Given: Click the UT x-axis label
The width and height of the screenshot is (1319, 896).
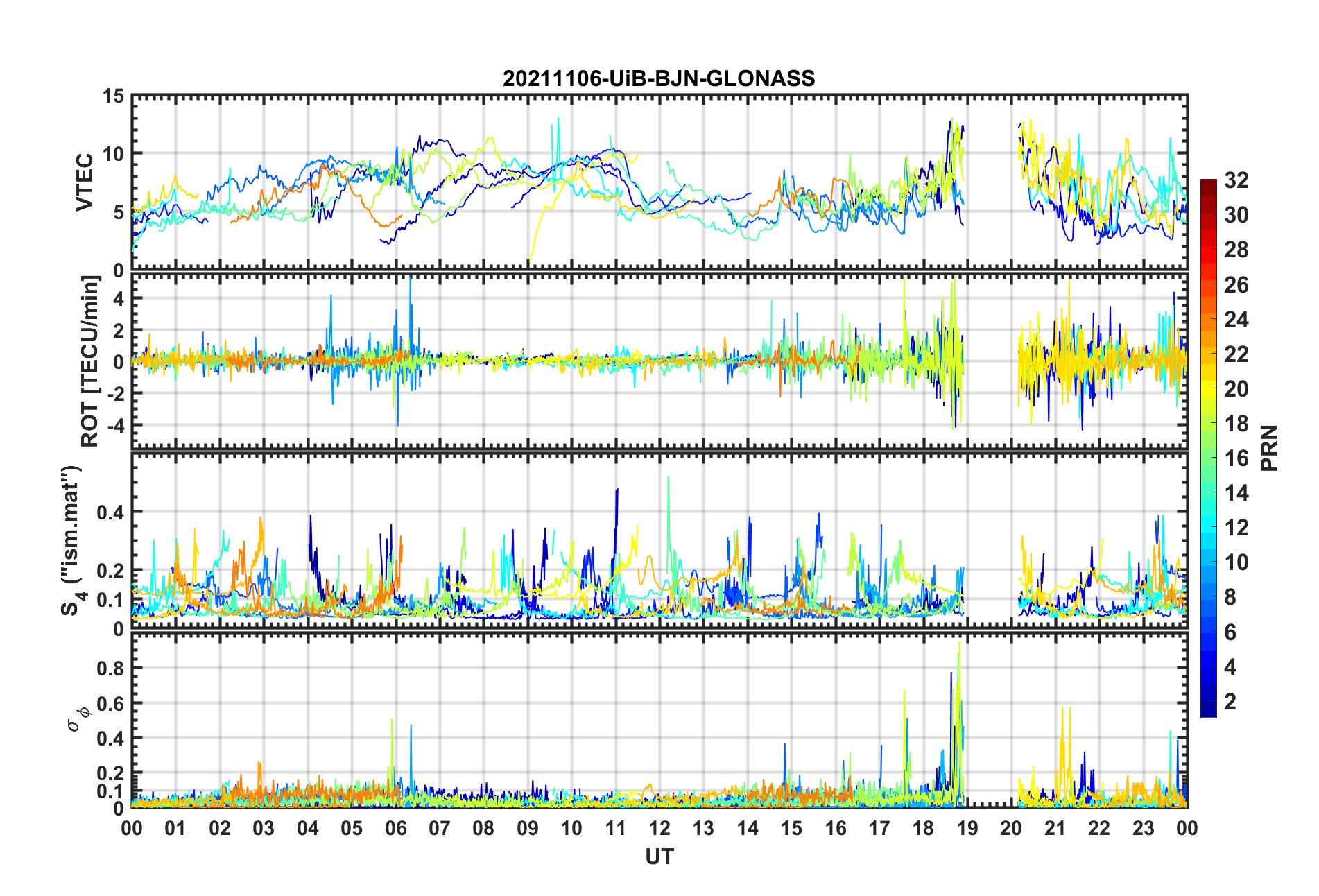Looking at the screenshot, I should pos(659,857).
